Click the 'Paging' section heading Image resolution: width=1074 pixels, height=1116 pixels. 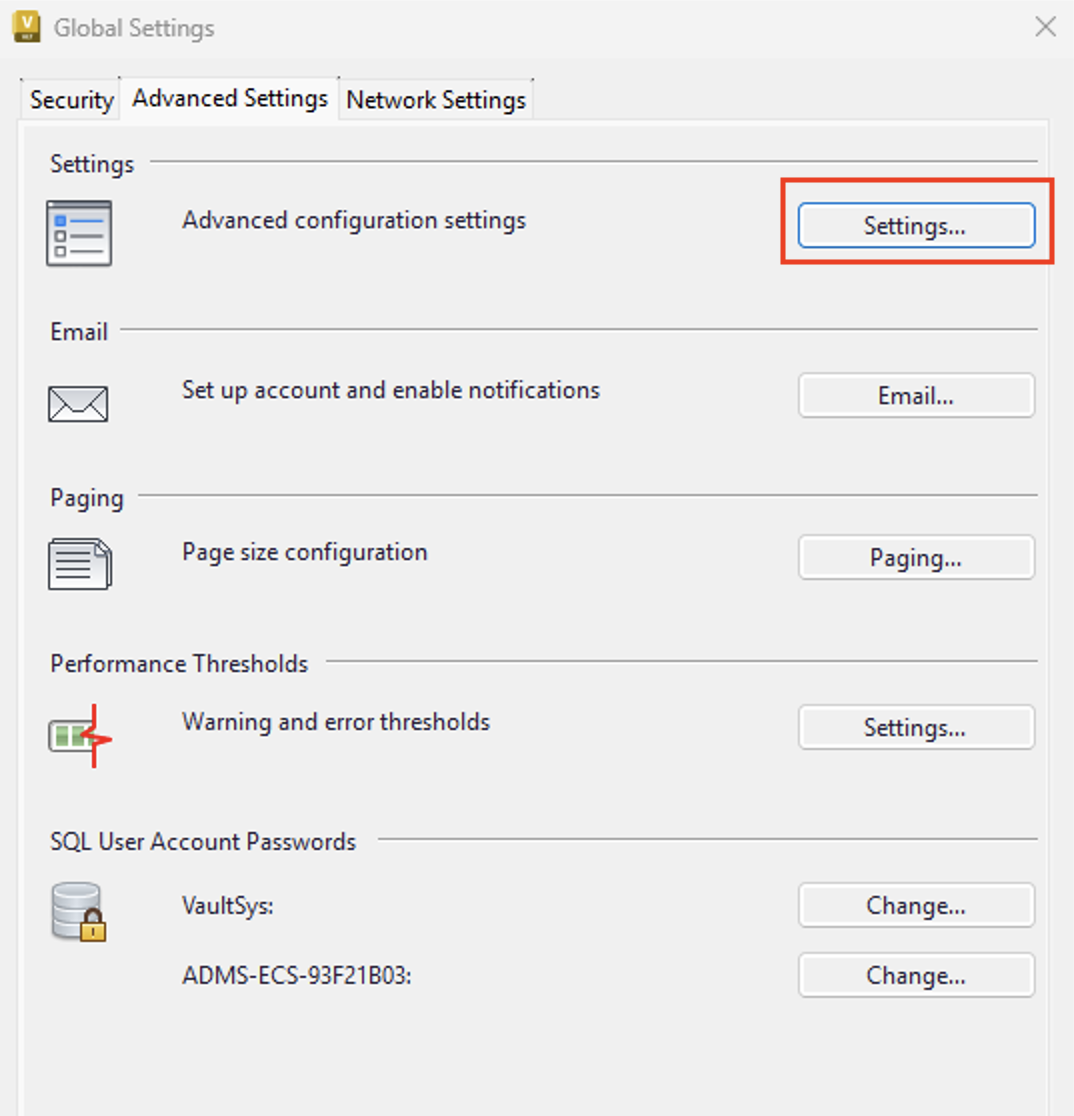point(87,498)
